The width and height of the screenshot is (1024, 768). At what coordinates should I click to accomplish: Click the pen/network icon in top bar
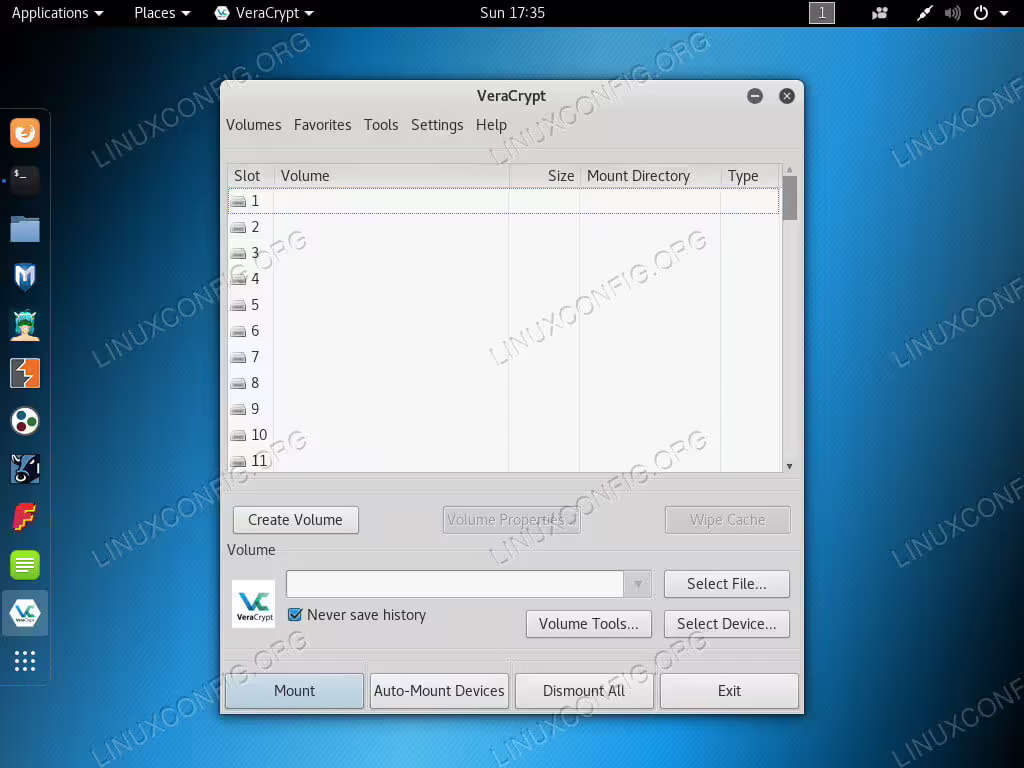tap(924, 13)
